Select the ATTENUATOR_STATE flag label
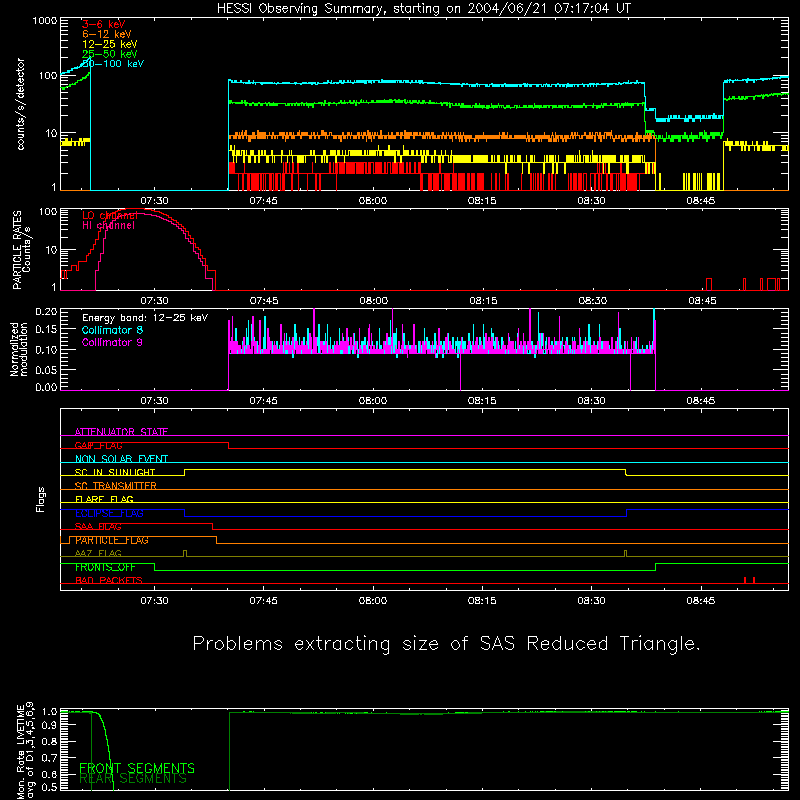800x800 pixels. [121, 432]
